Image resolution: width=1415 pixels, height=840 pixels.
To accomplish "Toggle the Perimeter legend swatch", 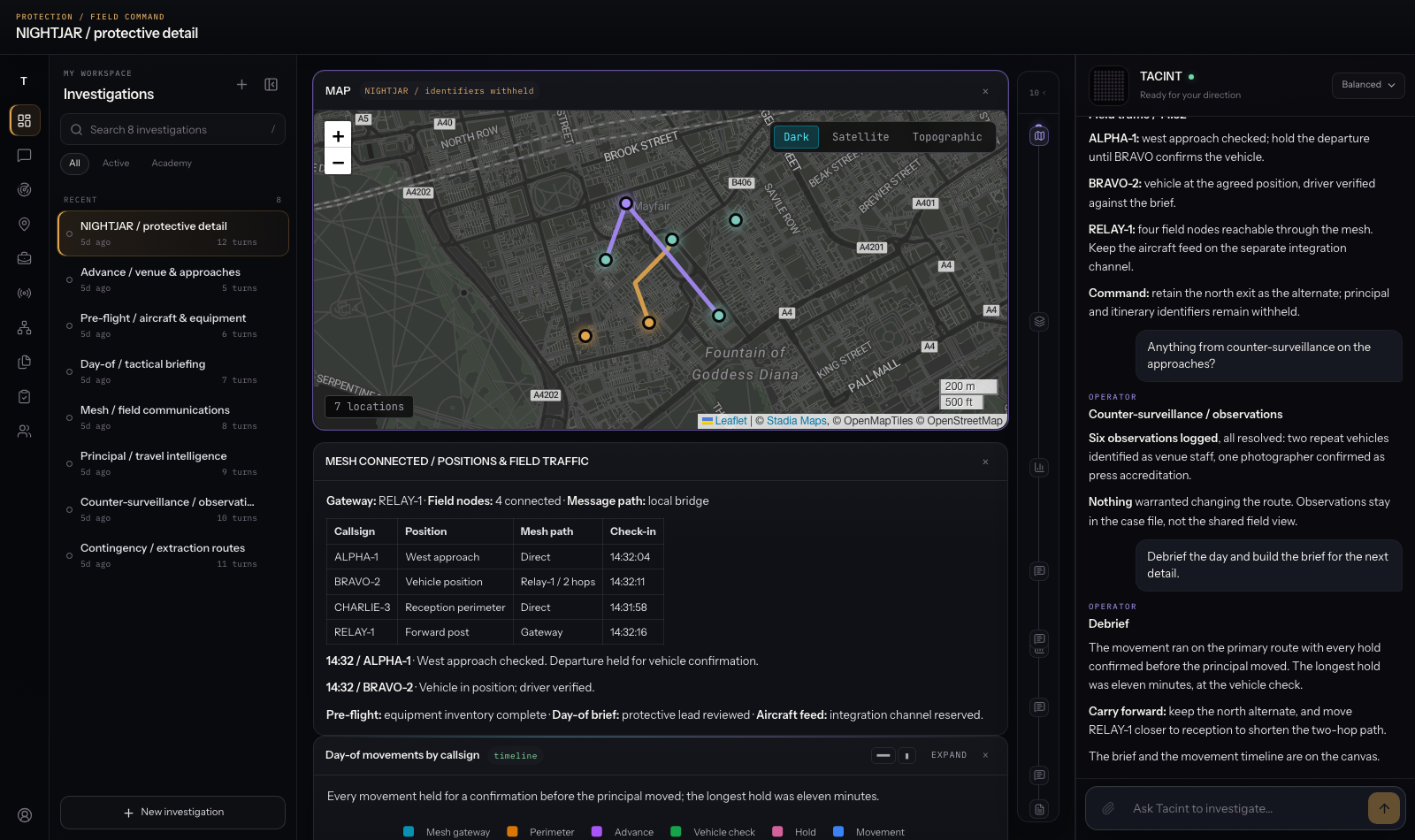I will pos(512,832).
